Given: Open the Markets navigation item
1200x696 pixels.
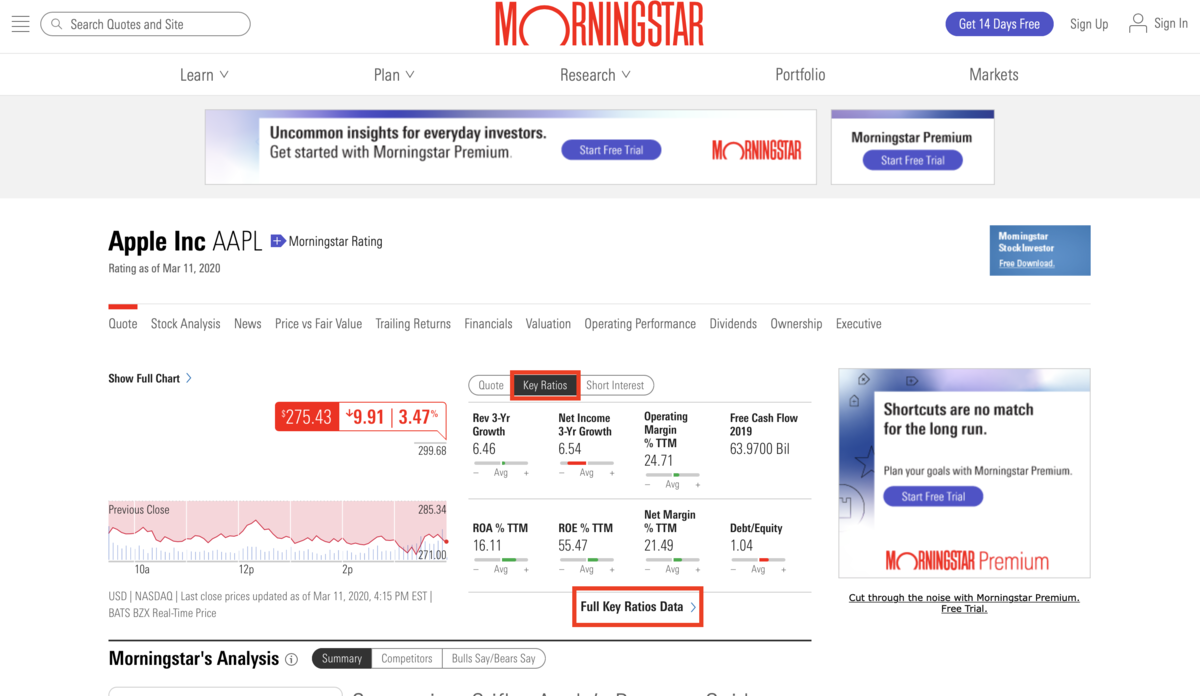Looking at the screenshot, I should pos(994,75).
